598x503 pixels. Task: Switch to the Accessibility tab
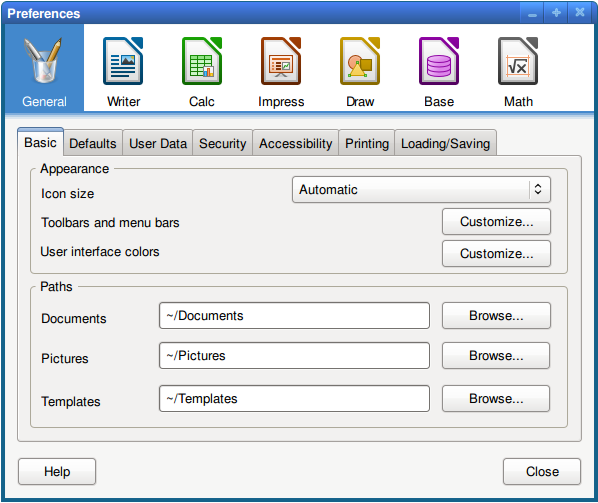296,143
